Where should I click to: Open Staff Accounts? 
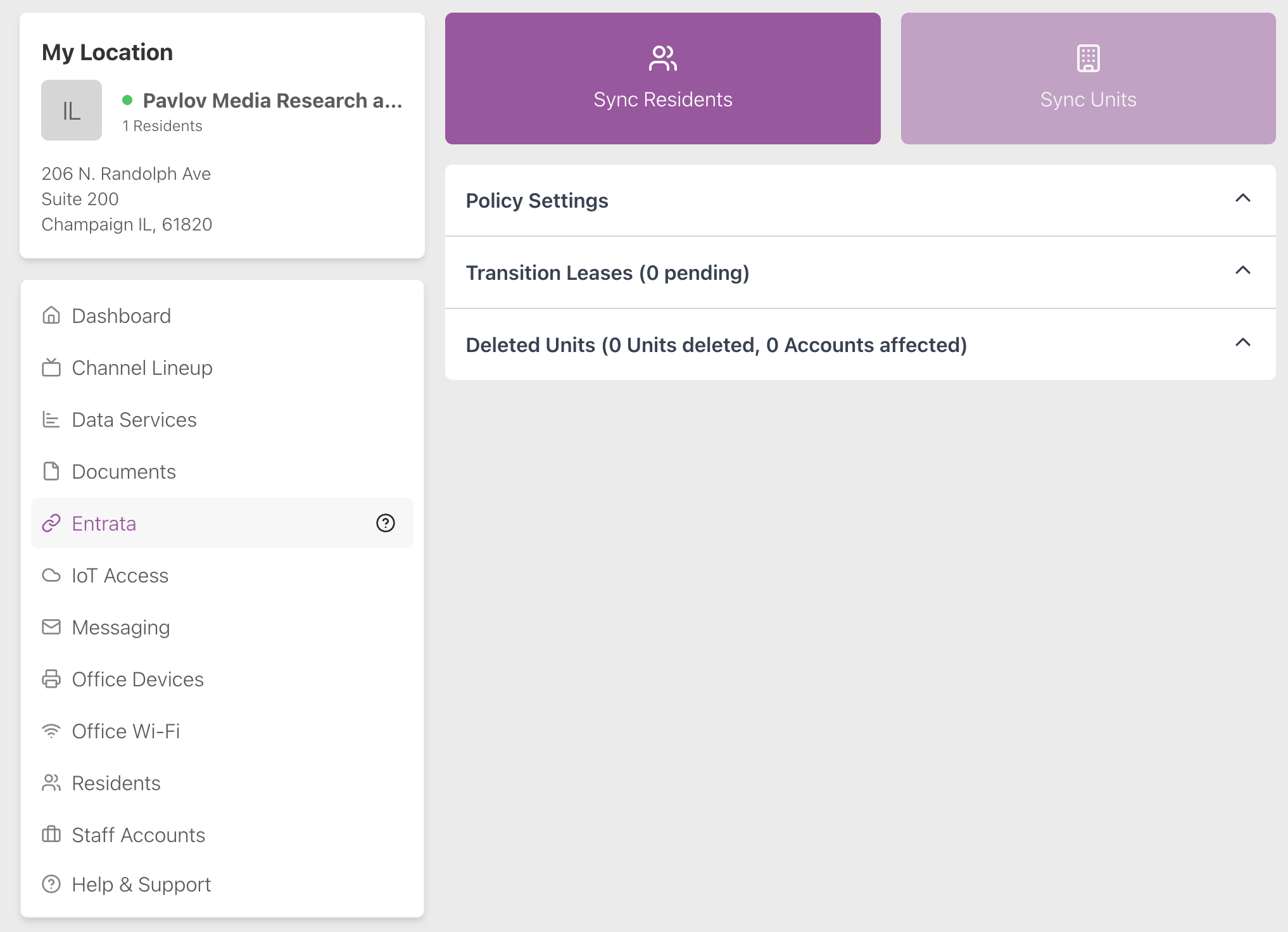[x=222, y=834]
